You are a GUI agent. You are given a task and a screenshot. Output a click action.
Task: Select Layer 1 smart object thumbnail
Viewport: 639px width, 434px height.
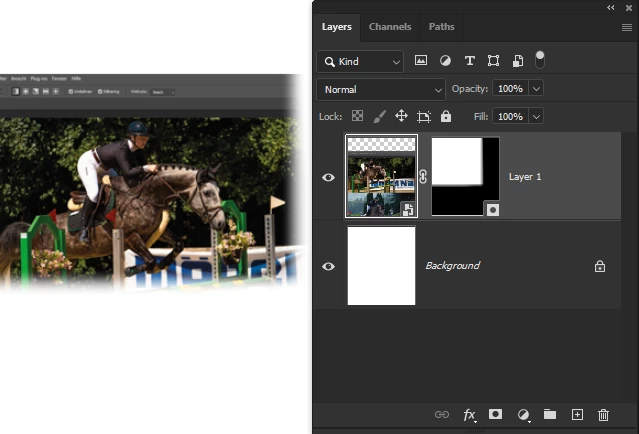[x=381, y=176]
